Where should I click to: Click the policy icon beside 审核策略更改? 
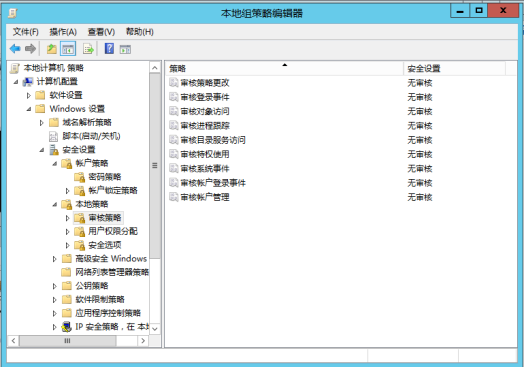pos(173,82)
